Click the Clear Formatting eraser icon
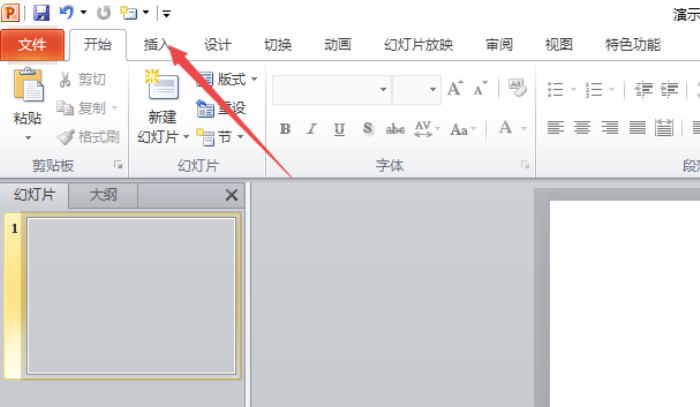Viewport: 700px width, 407px height. 517,88
